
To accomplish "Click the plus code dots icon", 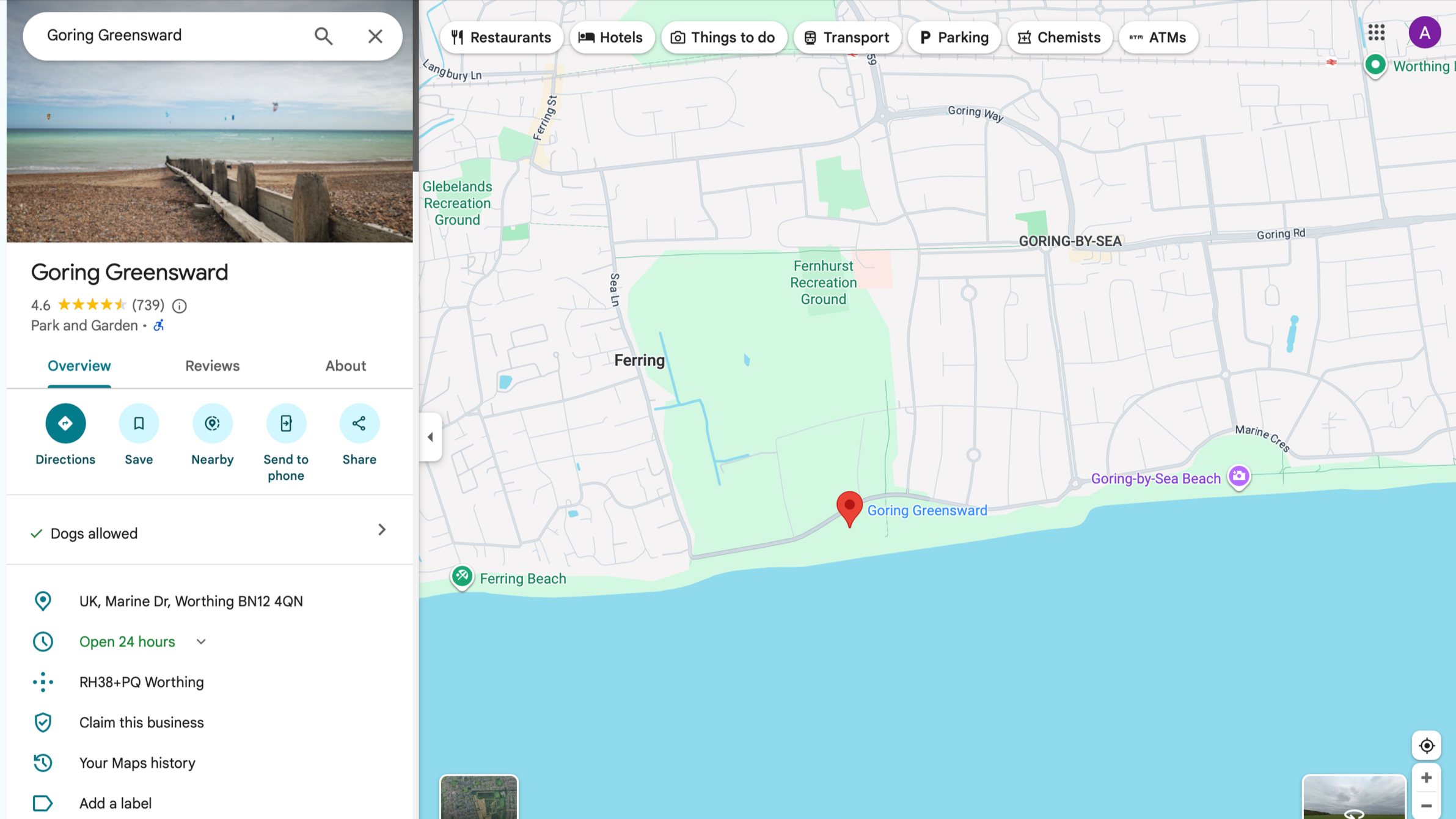I will click(43, 682).
